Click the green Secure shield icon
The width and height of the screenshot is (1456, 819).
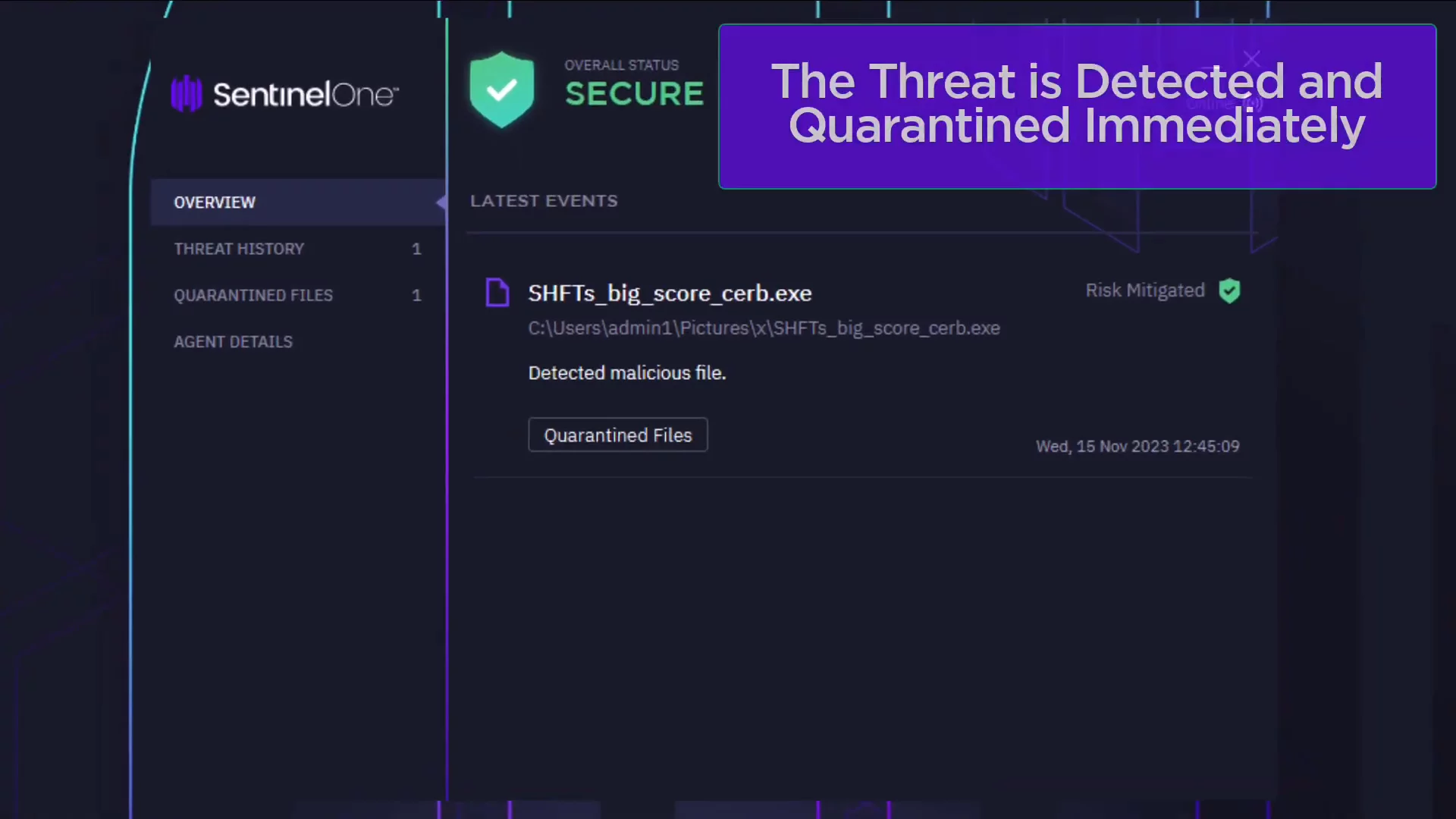(x=501, y=89)
